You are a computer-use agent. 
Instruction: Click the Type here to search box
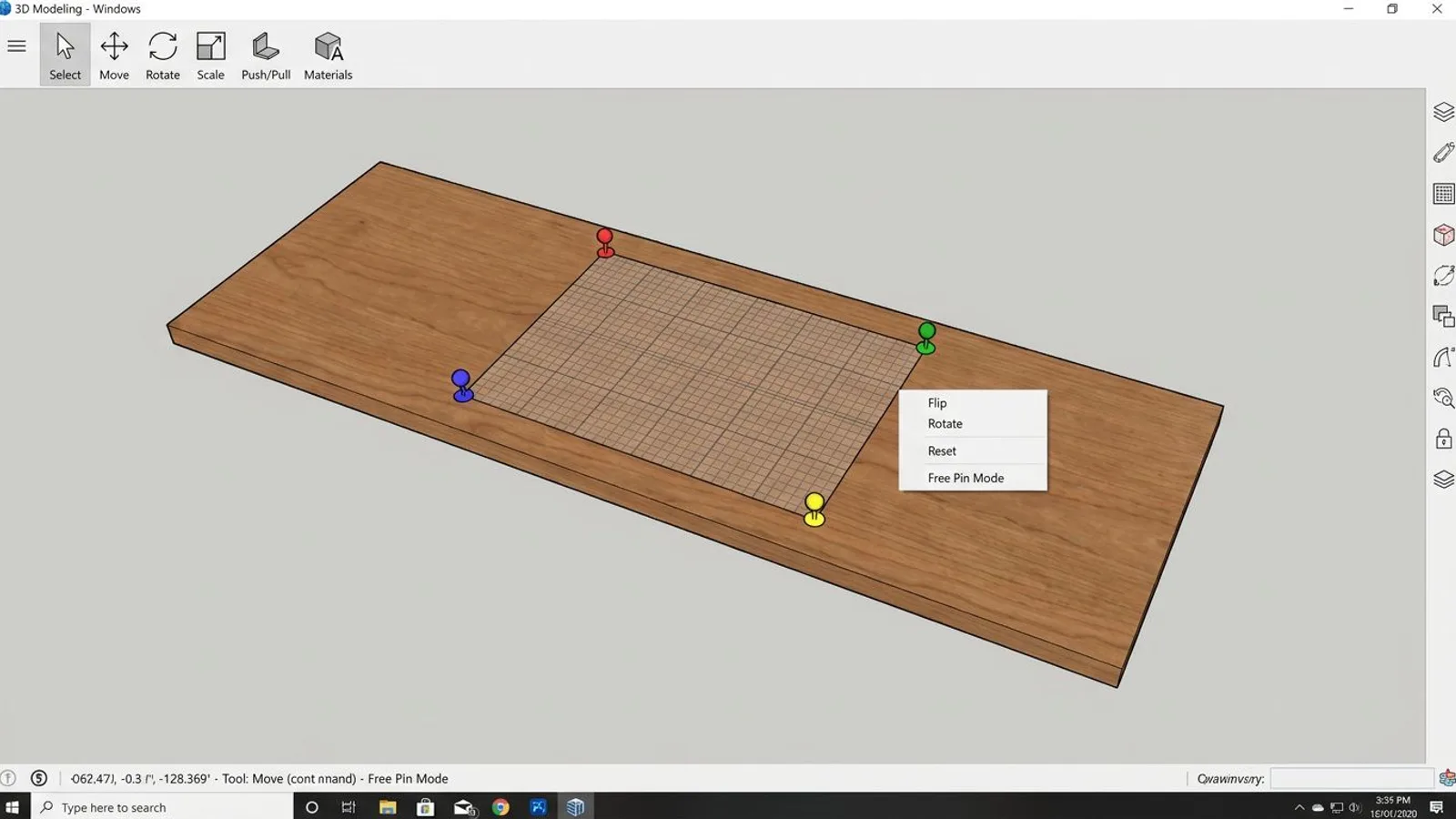(162, 807)
